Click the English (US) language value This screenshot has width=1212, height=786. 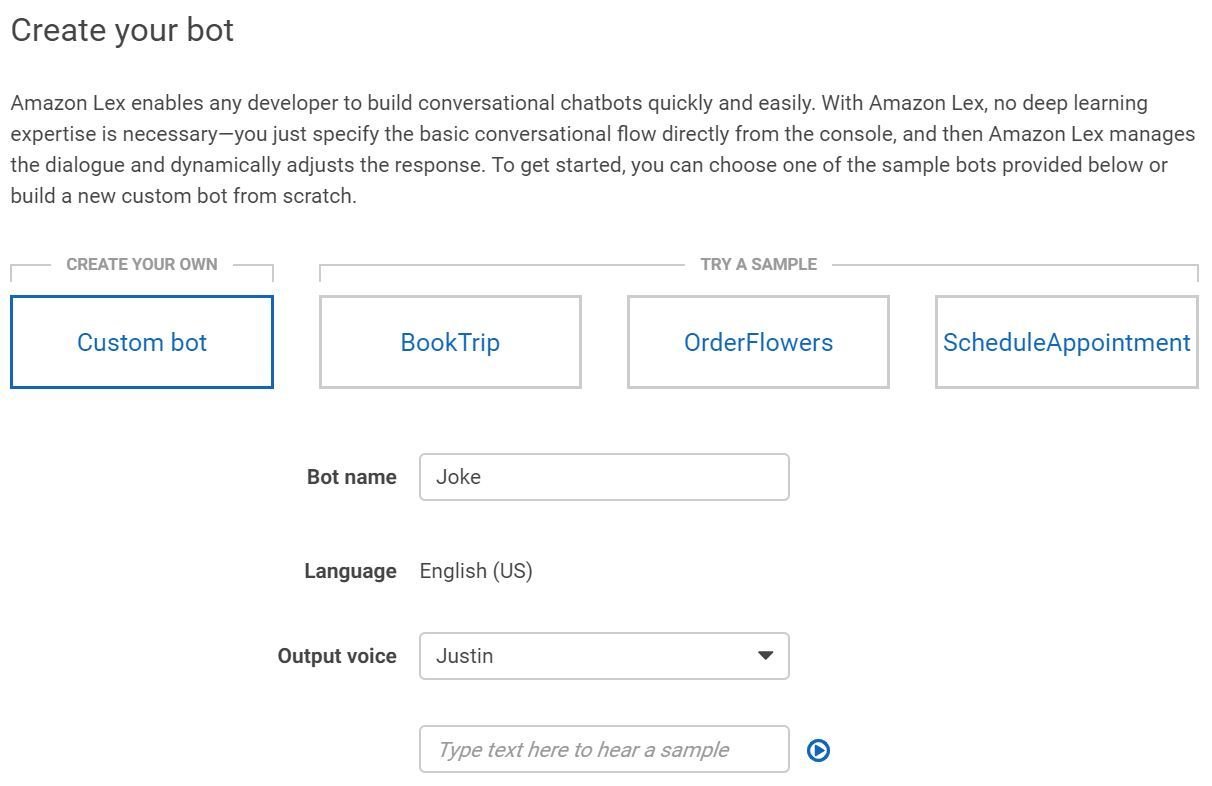pyautogui.click(x=476, y=571)
